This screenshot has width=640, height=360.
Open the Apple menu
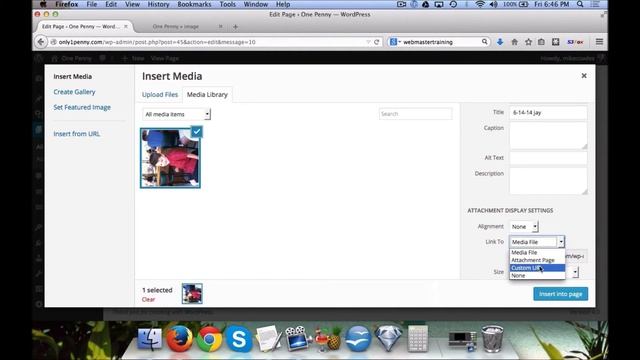coord(43,4)
